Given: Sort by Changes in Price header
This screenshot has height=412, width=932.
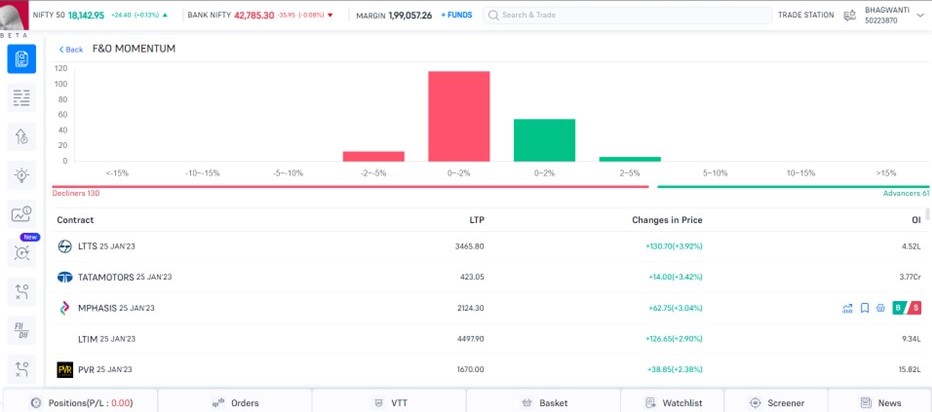Looking at the screenshot, I should [667, 220].
